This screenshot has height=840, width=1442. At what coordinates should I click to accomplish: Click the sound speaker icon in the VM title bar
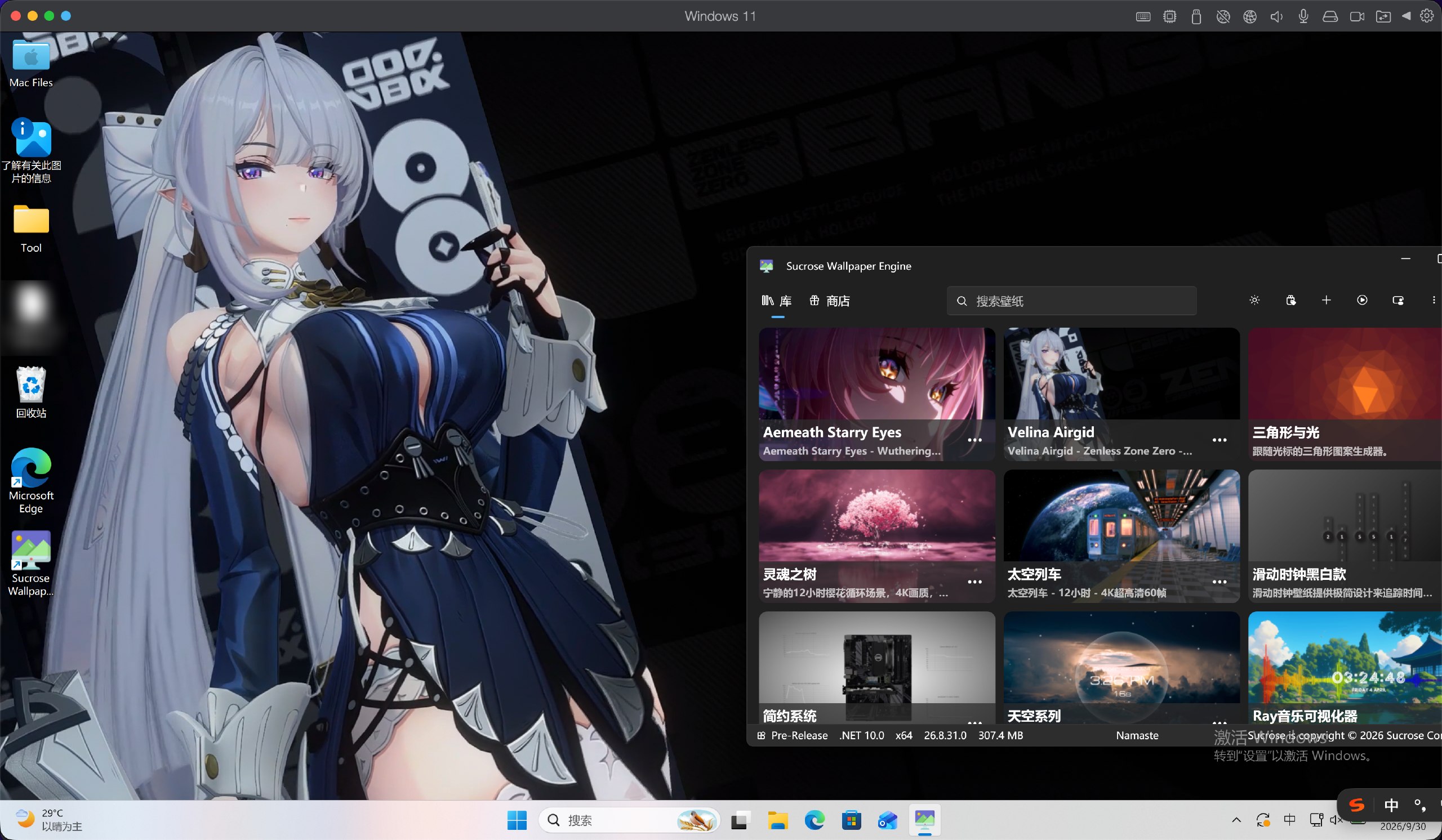[x=1276, y=16]
